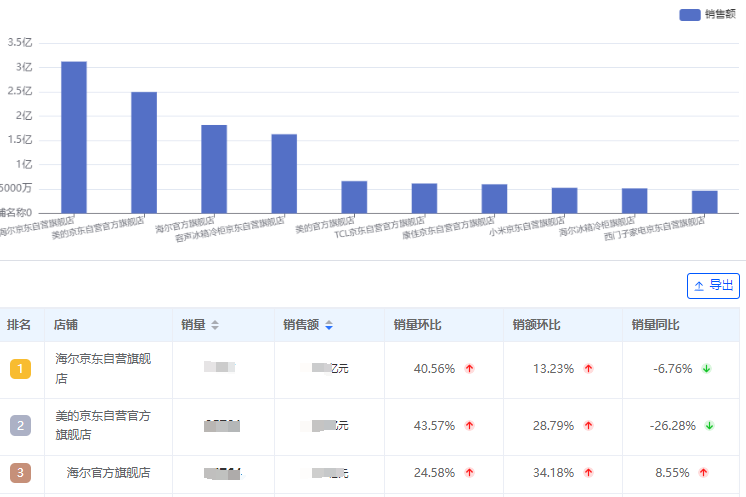Screen dimensions: 746x497
Task: Click red up arrow beside 8.55%
Action: click(x=704, y=473)
